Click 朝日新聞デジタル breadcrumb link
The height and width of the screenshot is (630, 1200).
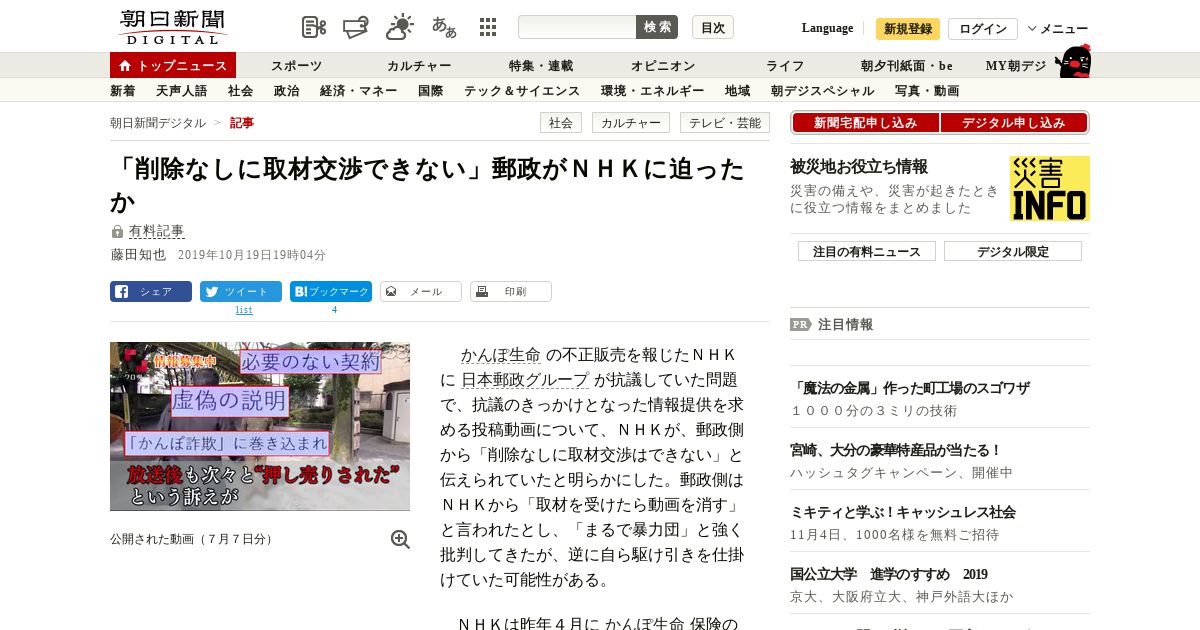(x=158, y=123)
